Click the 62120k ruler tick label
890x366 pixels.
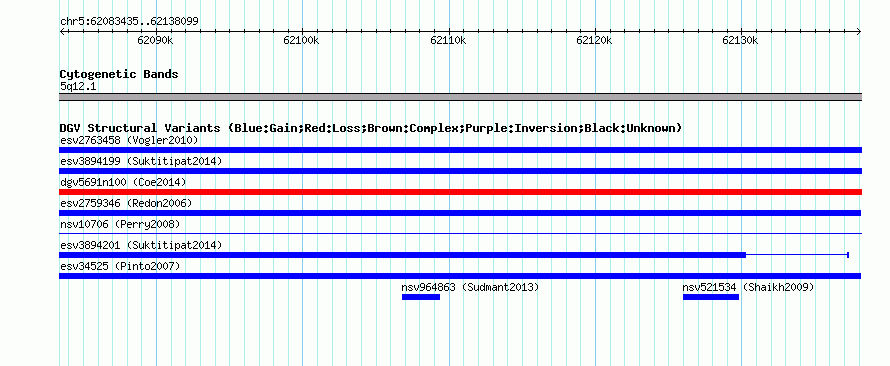pos(594,40)
